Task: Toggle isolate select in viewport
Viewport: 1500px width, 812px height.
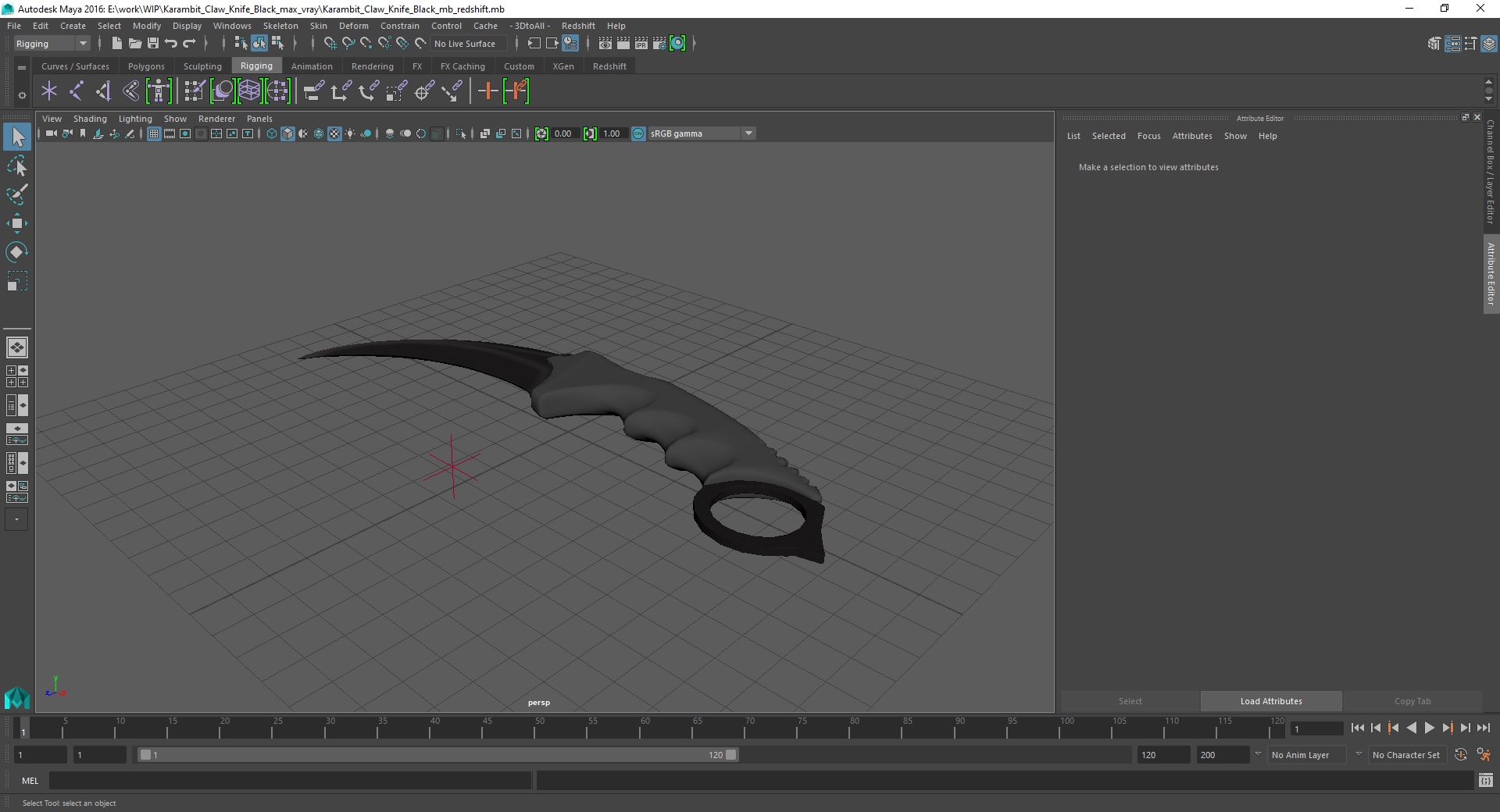Action: [461, 134]
